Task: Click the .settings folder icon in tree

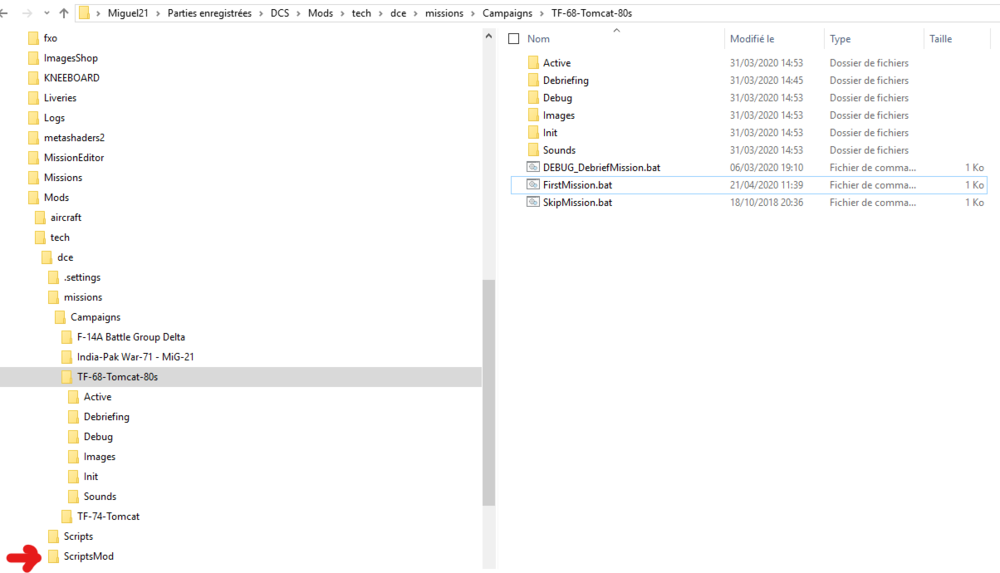Action: click(54, 278)
